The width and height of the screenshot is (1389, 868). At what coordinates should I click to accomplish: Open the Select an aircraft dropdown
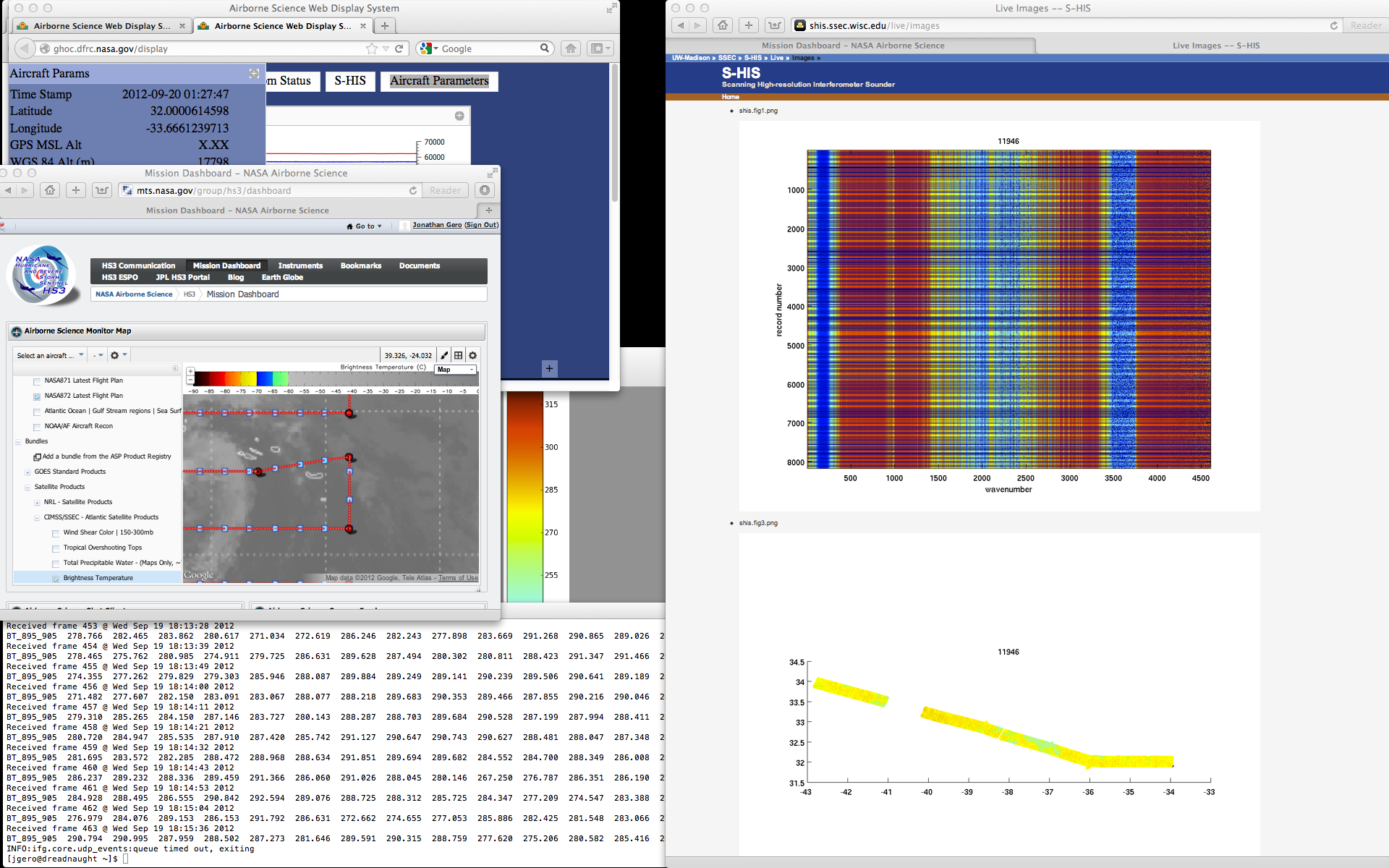click(x=50, y=355)
